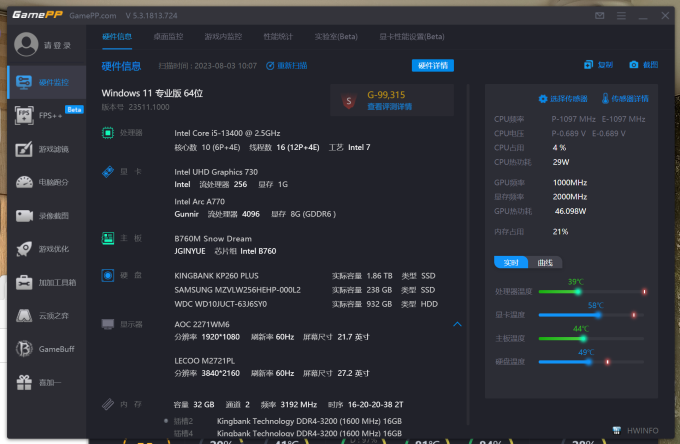Open the 云顶之弈 sidebar item
The width and height of the screenshot is (680, 444).
(47, 316)
